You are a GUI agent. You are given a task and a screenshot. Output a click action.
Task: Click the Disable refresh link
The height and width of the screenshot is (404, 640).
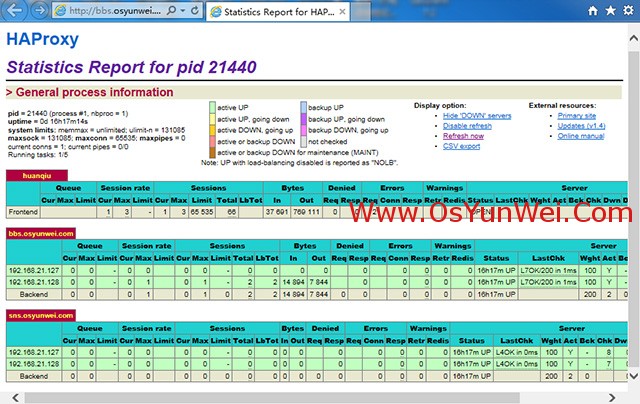pos(467,126)
